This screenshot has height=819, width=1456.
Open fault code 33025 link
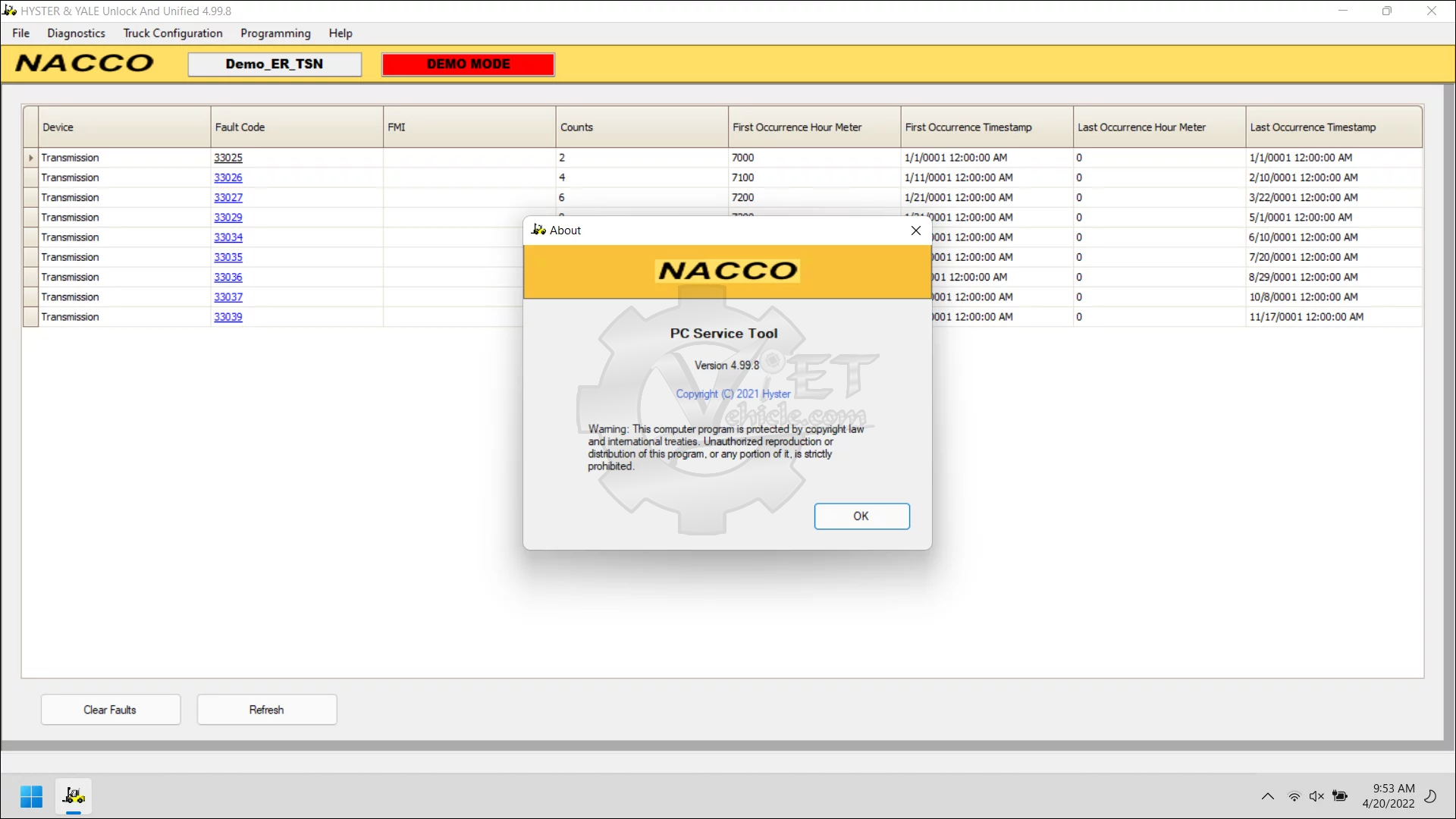[228, 158]
